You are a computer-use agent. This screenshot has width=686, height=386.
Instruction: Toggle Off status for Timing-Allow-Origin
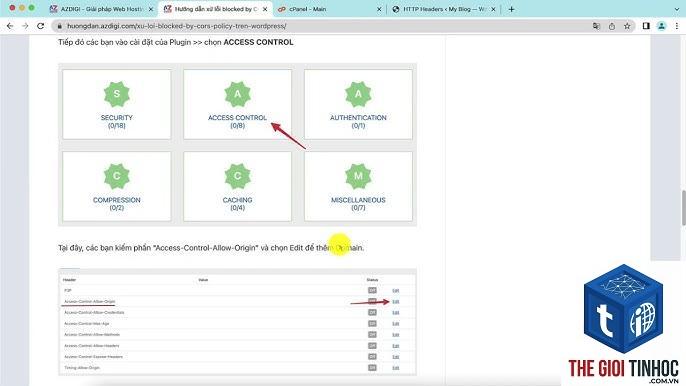[372, 368]
